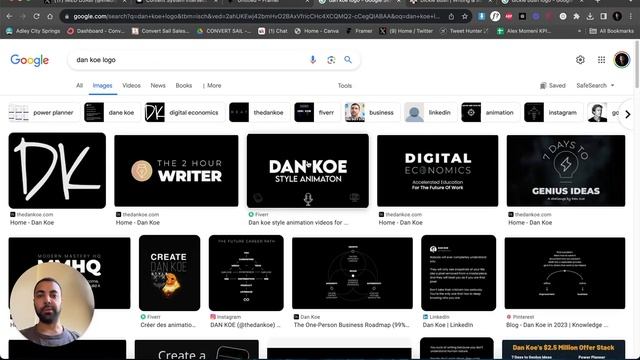Open Google settings gear icon
640x360 pixels.
point(580,60)
